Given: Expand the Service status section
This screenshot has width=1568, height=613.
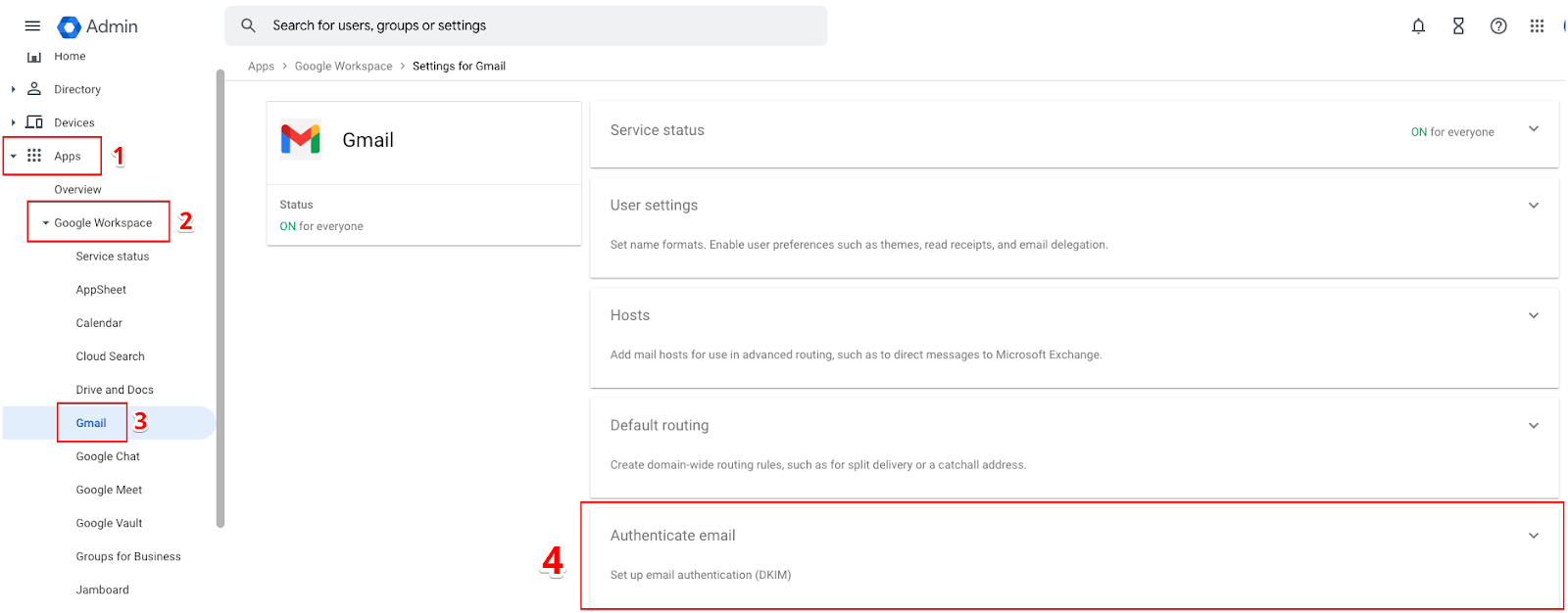Looking at the screenshot, I should (x=1534, y=129).
